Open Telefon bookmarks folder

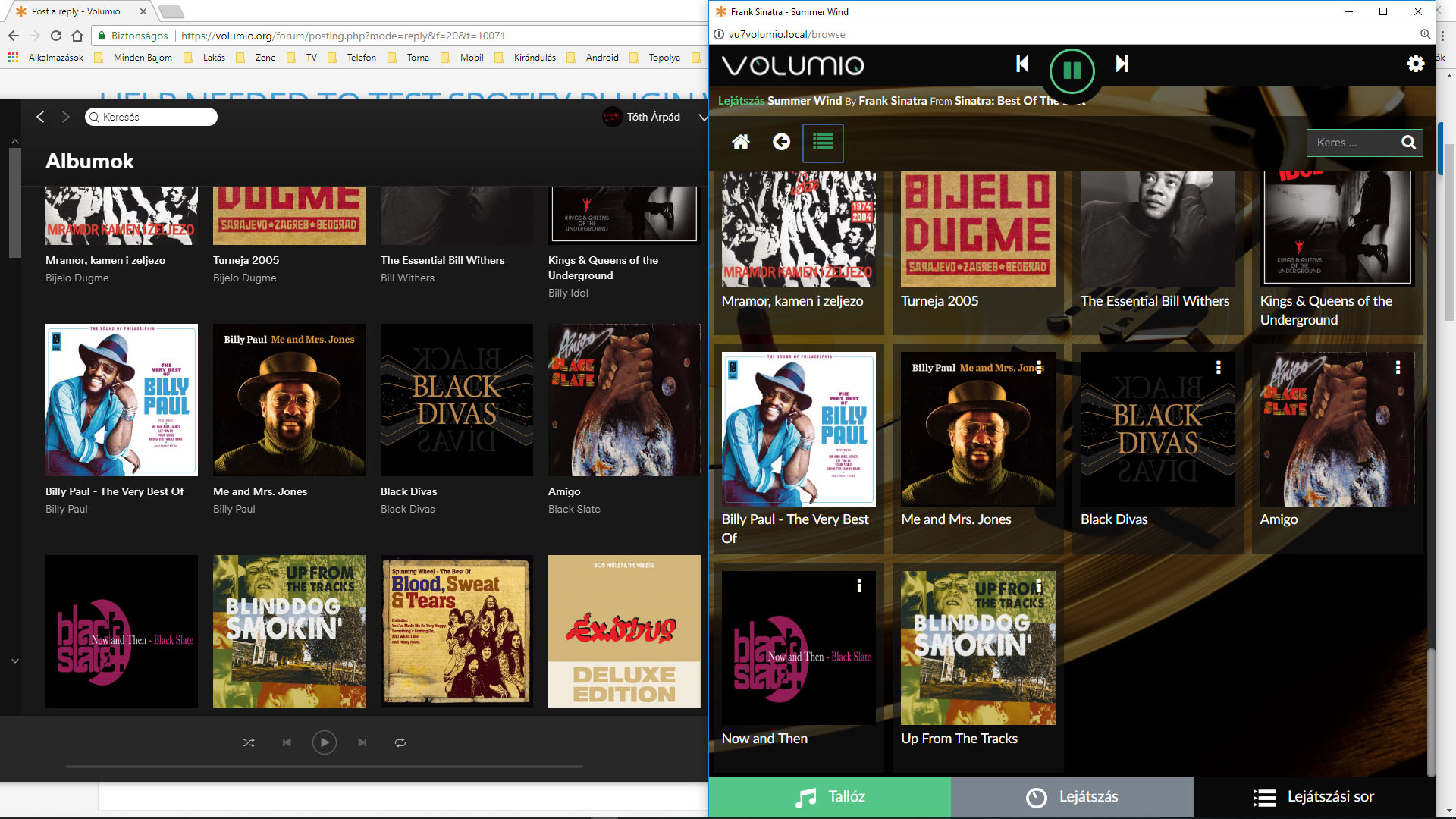tap(352, 58)
